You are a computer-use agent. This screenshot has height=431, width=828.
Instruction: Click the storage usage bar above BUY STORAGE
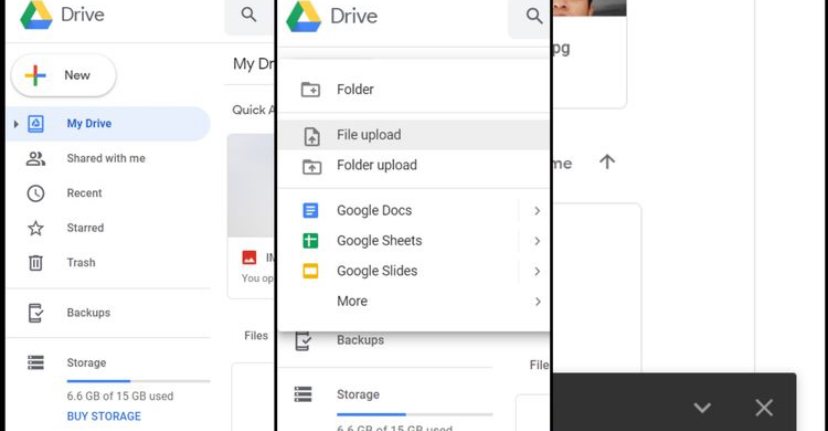[x=138, y=381]
